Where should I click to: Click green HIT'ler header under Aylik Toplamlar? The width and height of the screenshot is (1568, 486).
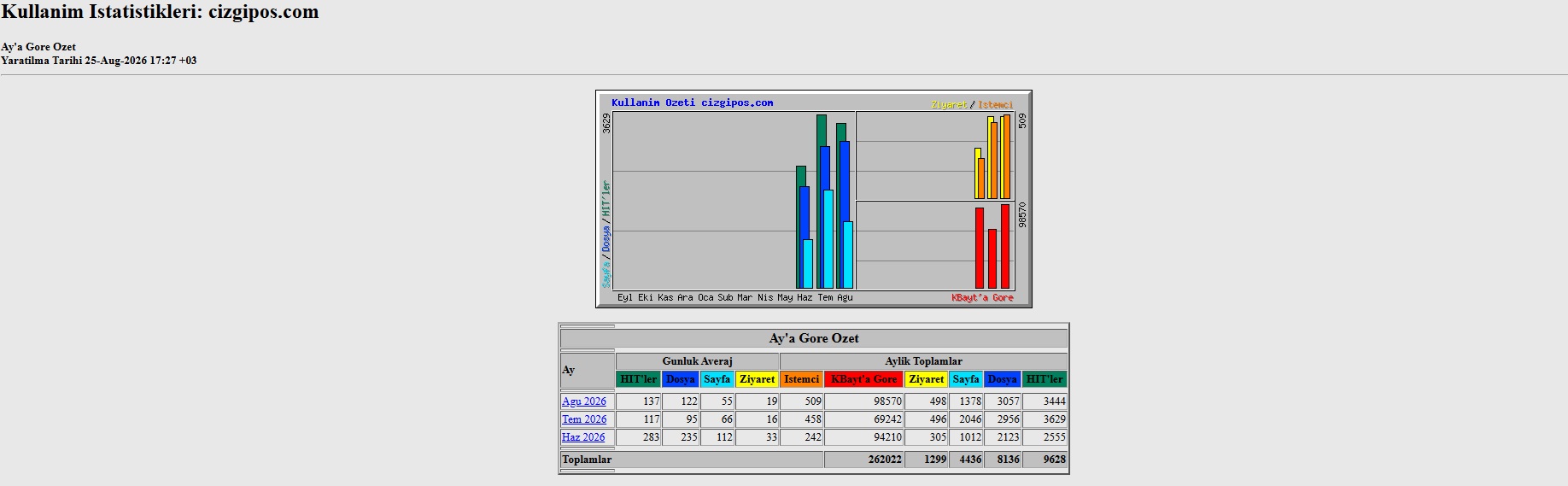(x=1044, y=379)
